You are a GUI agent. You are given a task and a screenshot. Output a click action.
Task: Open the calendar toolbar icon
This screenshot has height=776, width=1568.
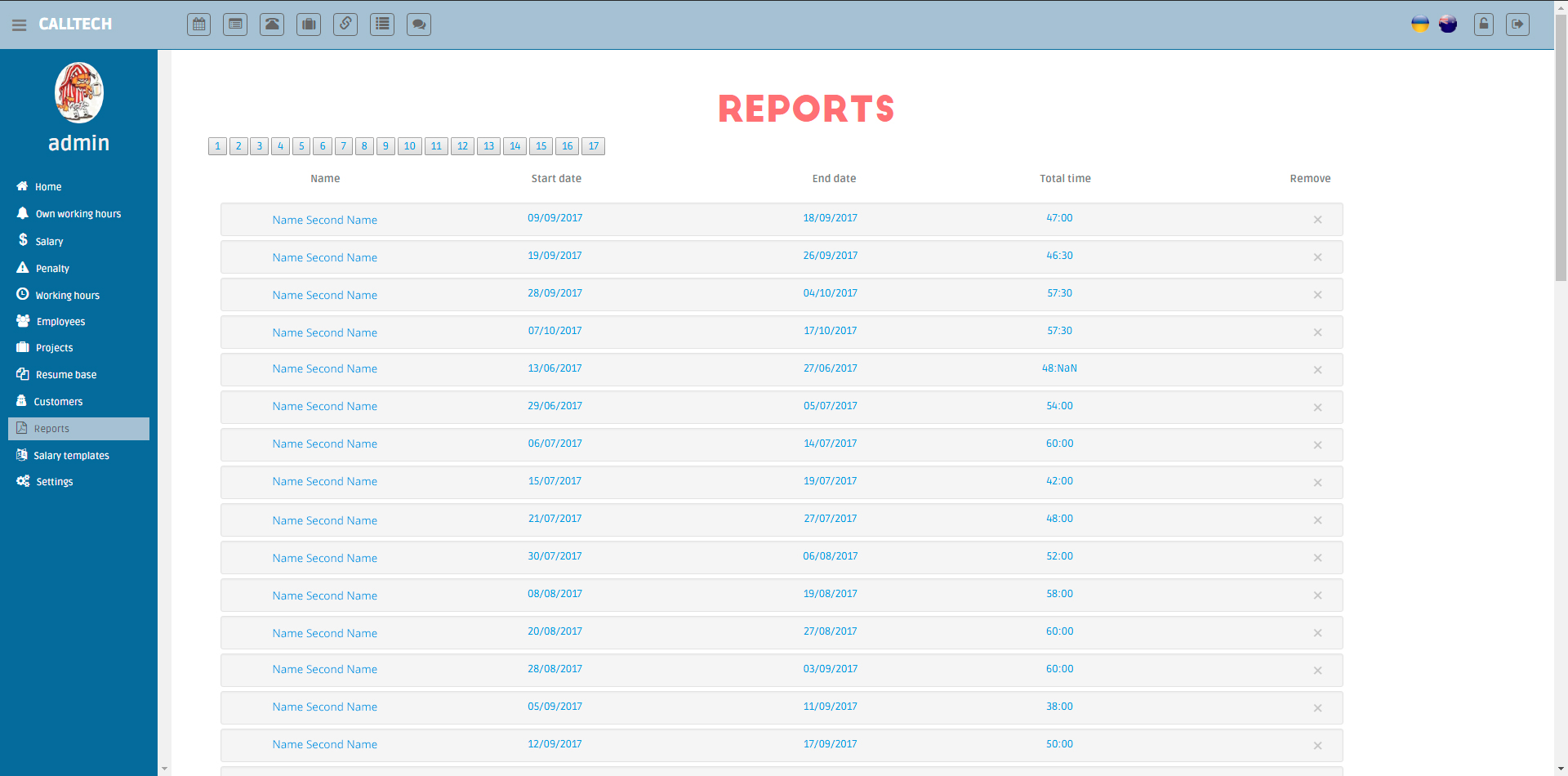coord(198,25)
